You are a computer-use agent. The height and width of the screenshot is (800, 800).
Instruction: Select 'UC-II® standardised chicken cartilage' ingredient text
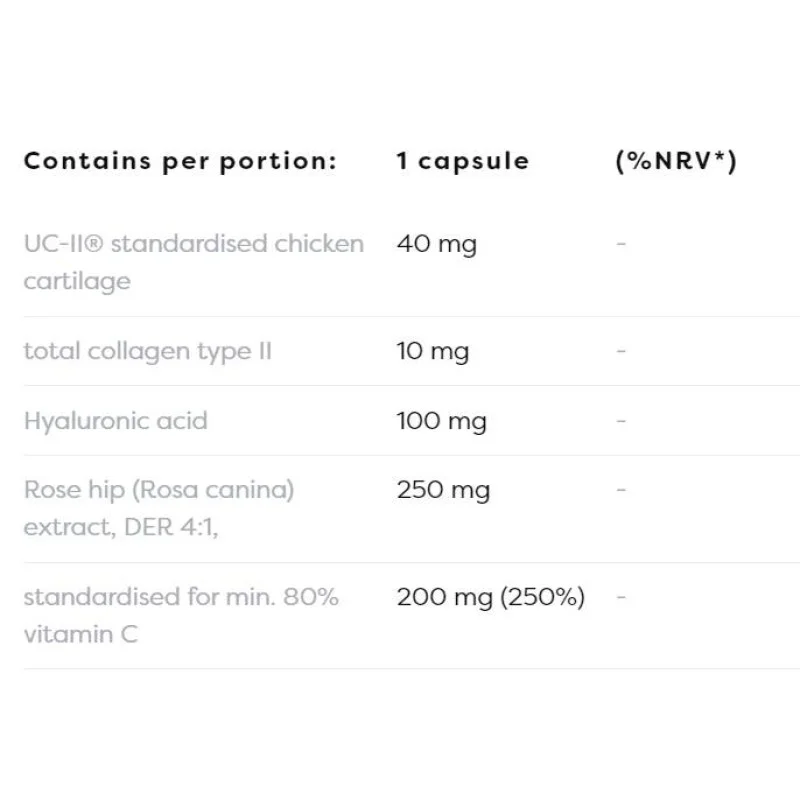pos(193,262)
